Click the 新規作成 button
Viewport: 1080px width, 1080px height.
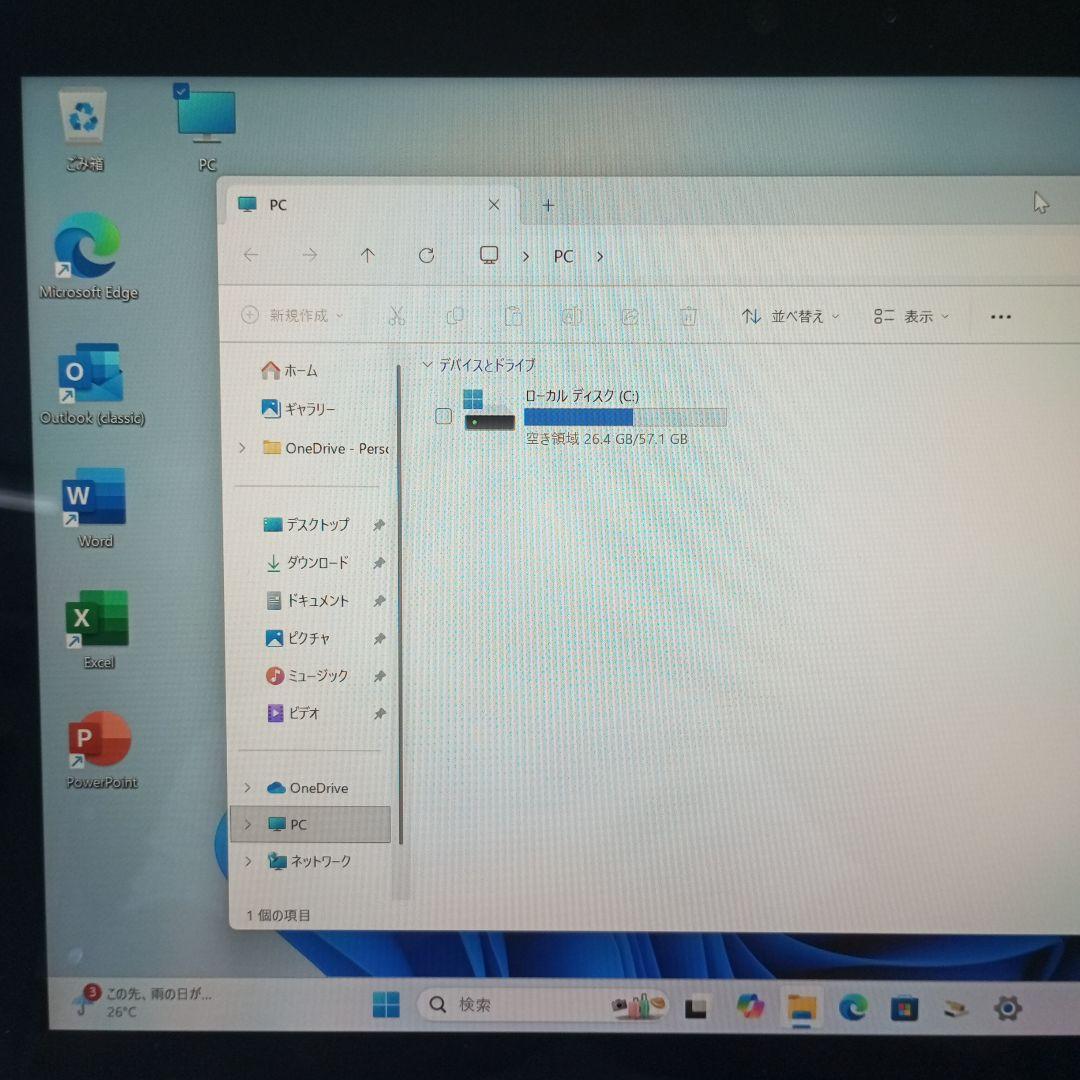(291, 316)
